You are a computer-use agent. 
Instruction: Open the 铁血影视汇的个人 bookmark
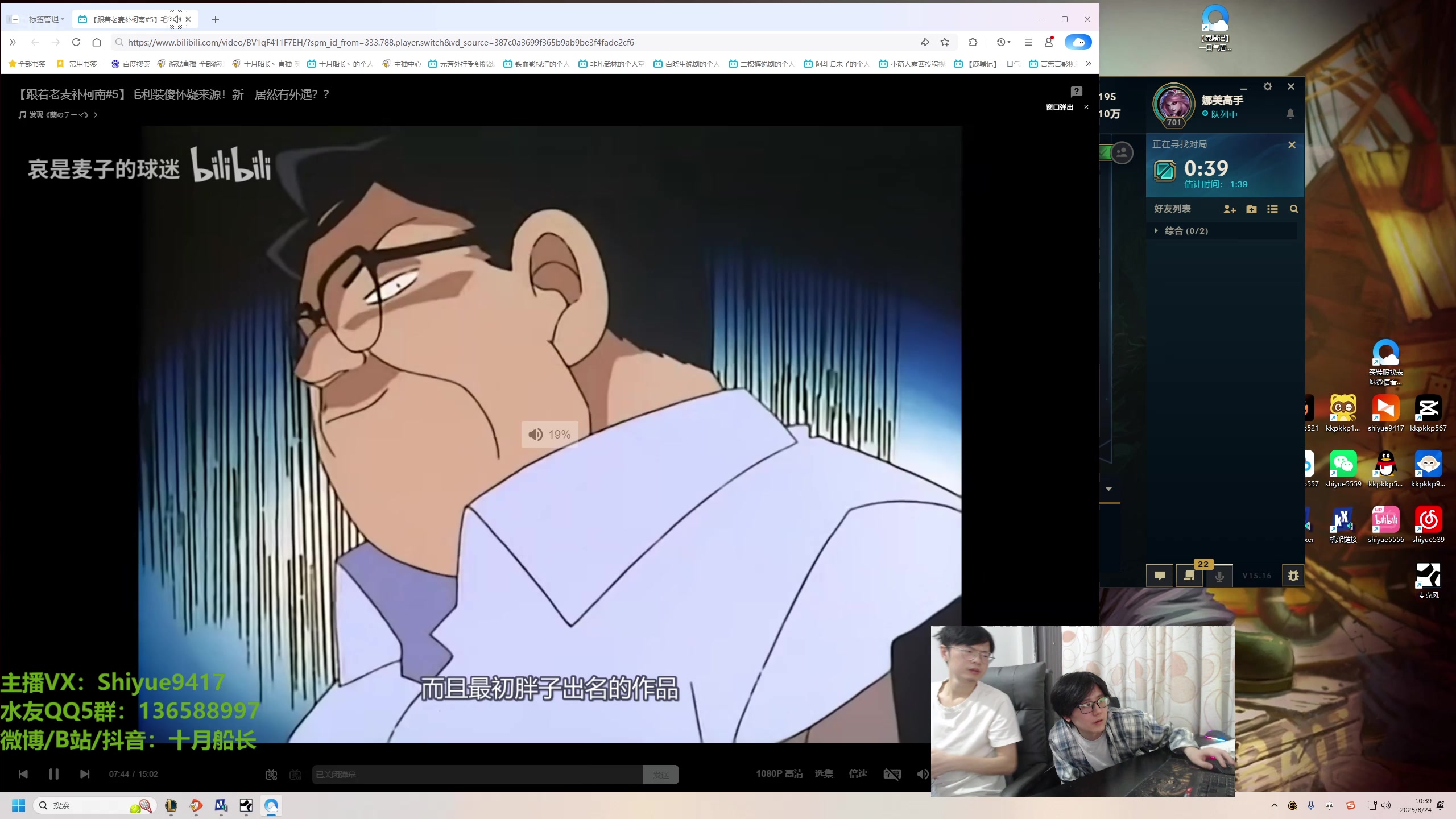point(536,64)
